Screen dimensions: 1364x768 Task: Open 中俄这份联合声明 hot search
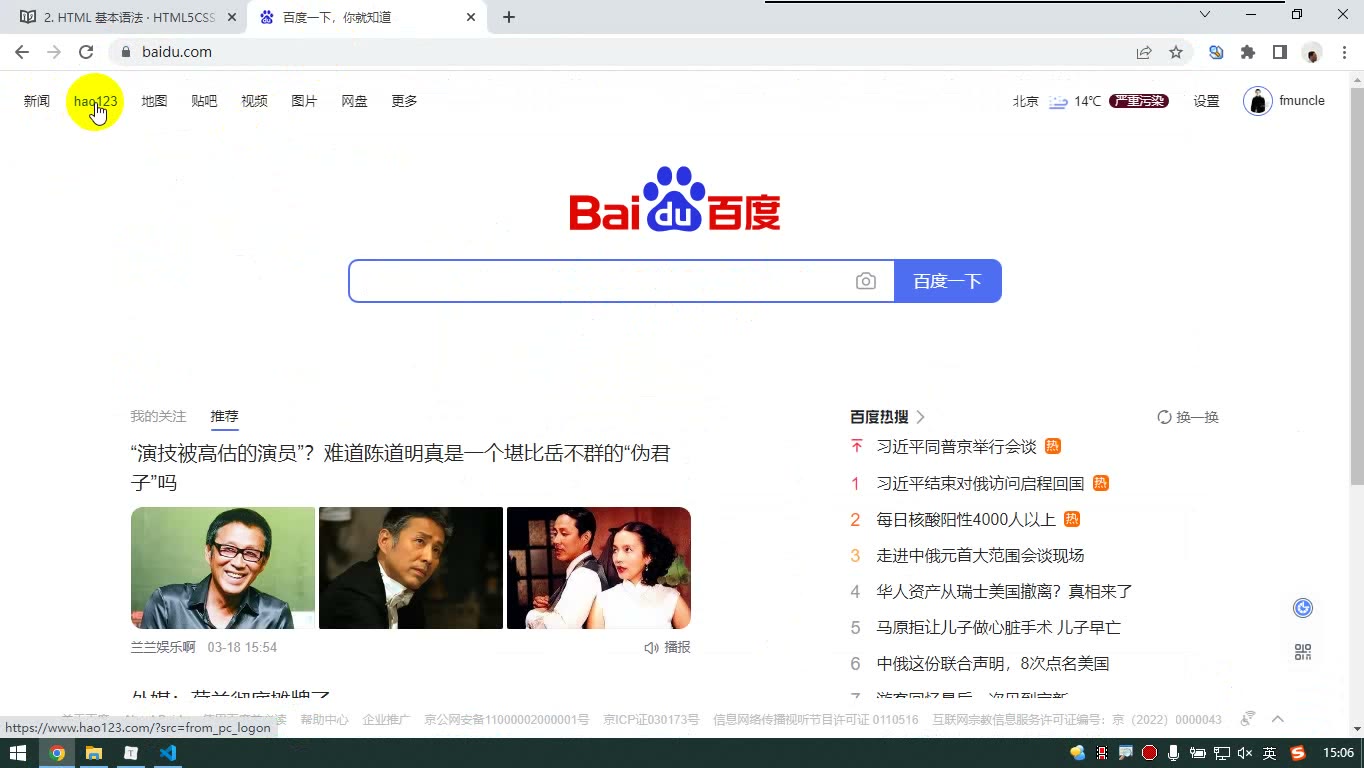[992, 663]
